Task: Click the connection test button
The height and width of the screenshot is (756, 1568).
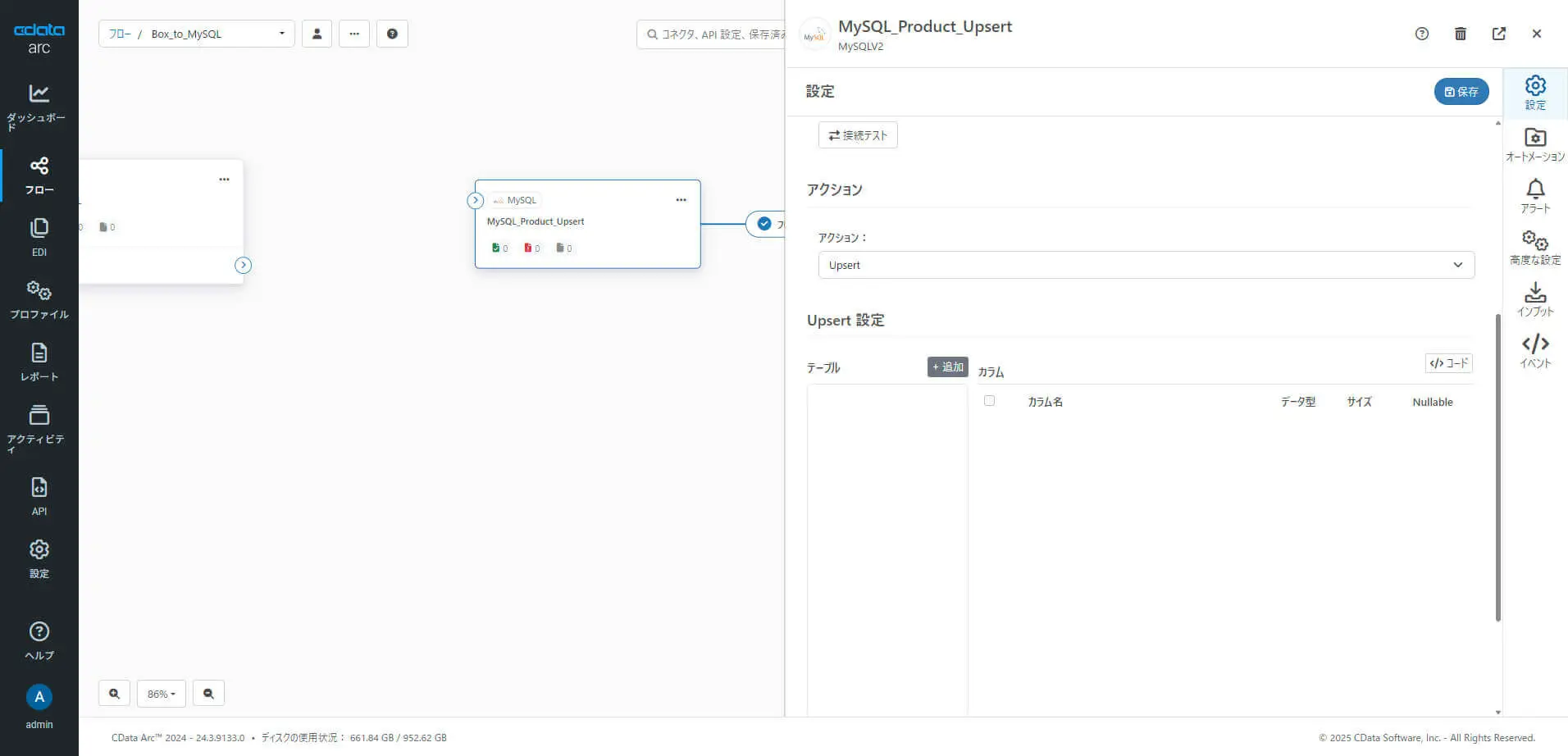Action: click(857, 135)
